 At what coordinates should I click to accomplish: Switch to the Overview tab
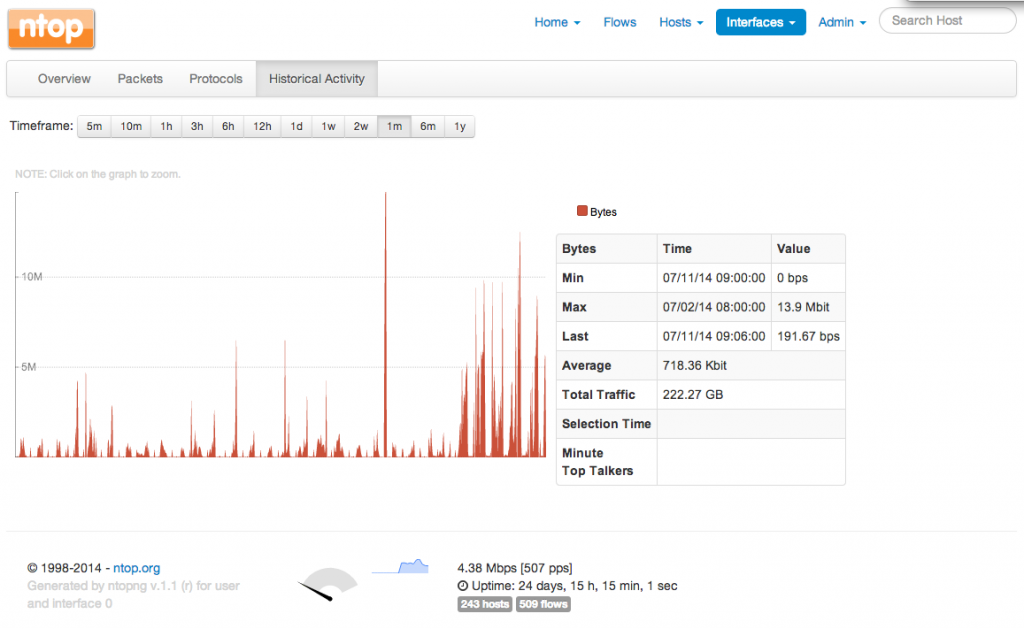[64, 79]
